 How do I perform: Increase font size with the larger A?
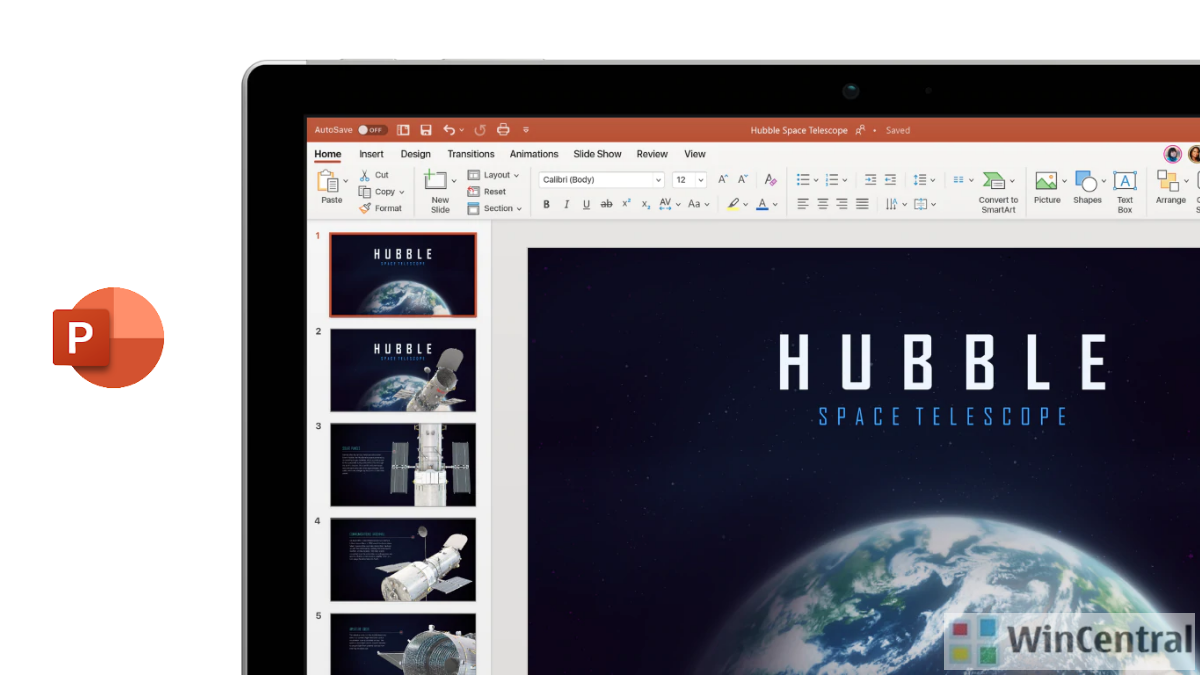[x=723, y=180]
